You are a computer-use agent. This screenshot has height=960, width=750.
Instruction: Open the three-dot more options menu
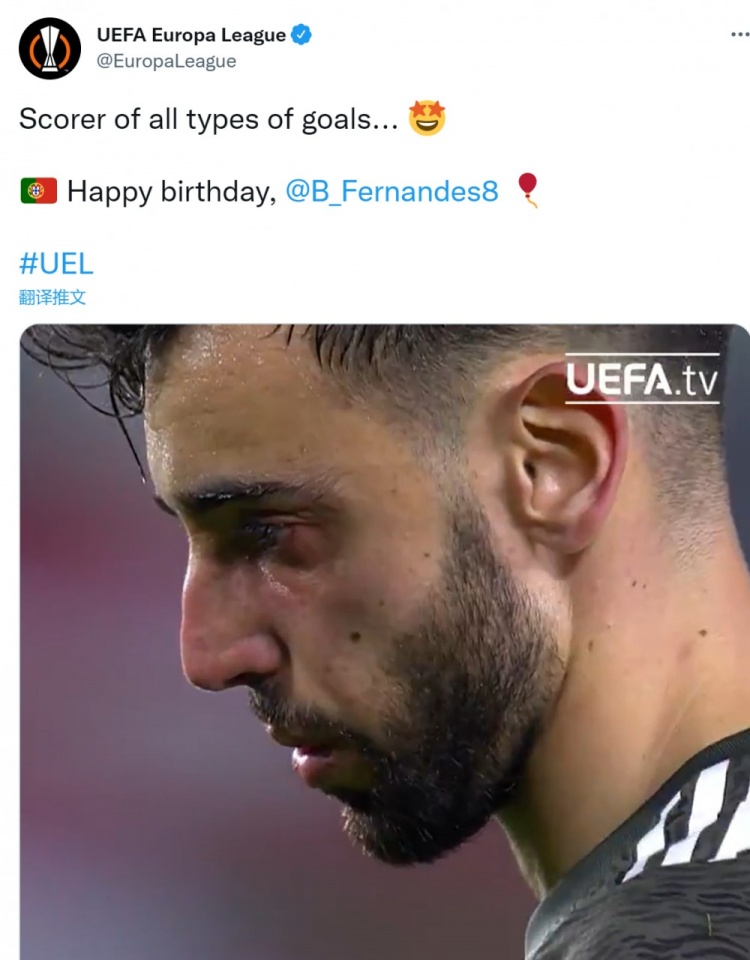(740, 34)
